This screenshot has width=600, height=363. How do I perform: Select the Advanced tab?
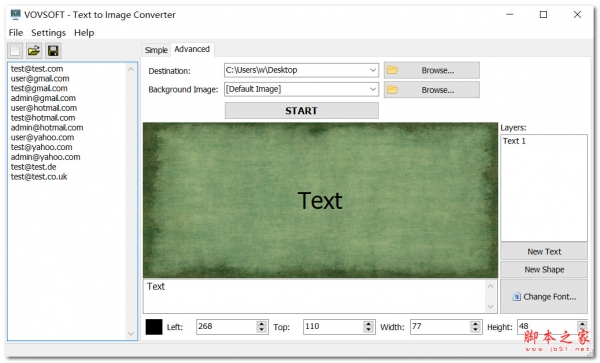tap(192, 49)
